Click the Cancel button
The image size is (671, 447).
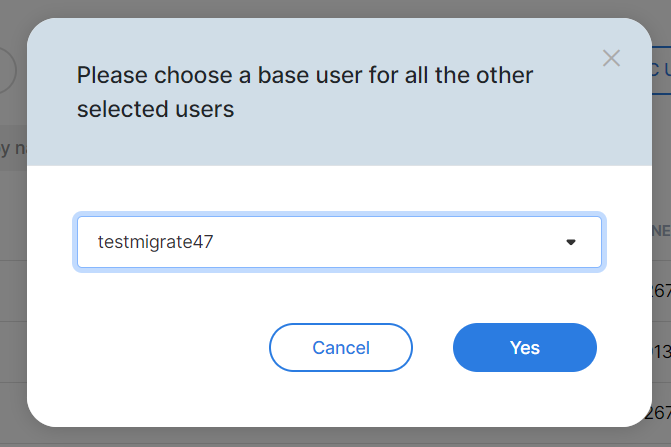click(x=341, y=348)
